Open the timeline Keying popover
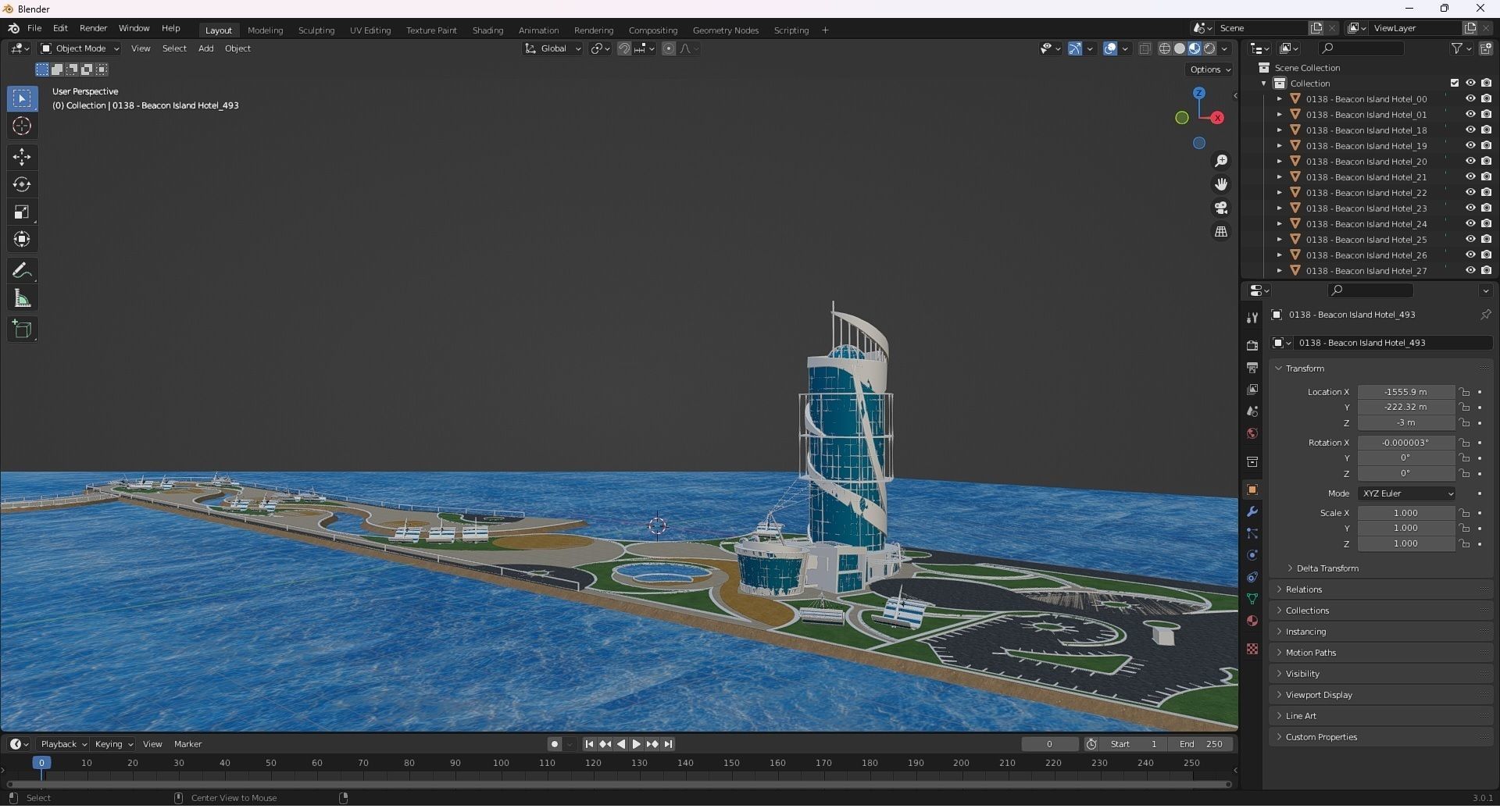Viewport: 1500px width, 812px height. (113, 744)
